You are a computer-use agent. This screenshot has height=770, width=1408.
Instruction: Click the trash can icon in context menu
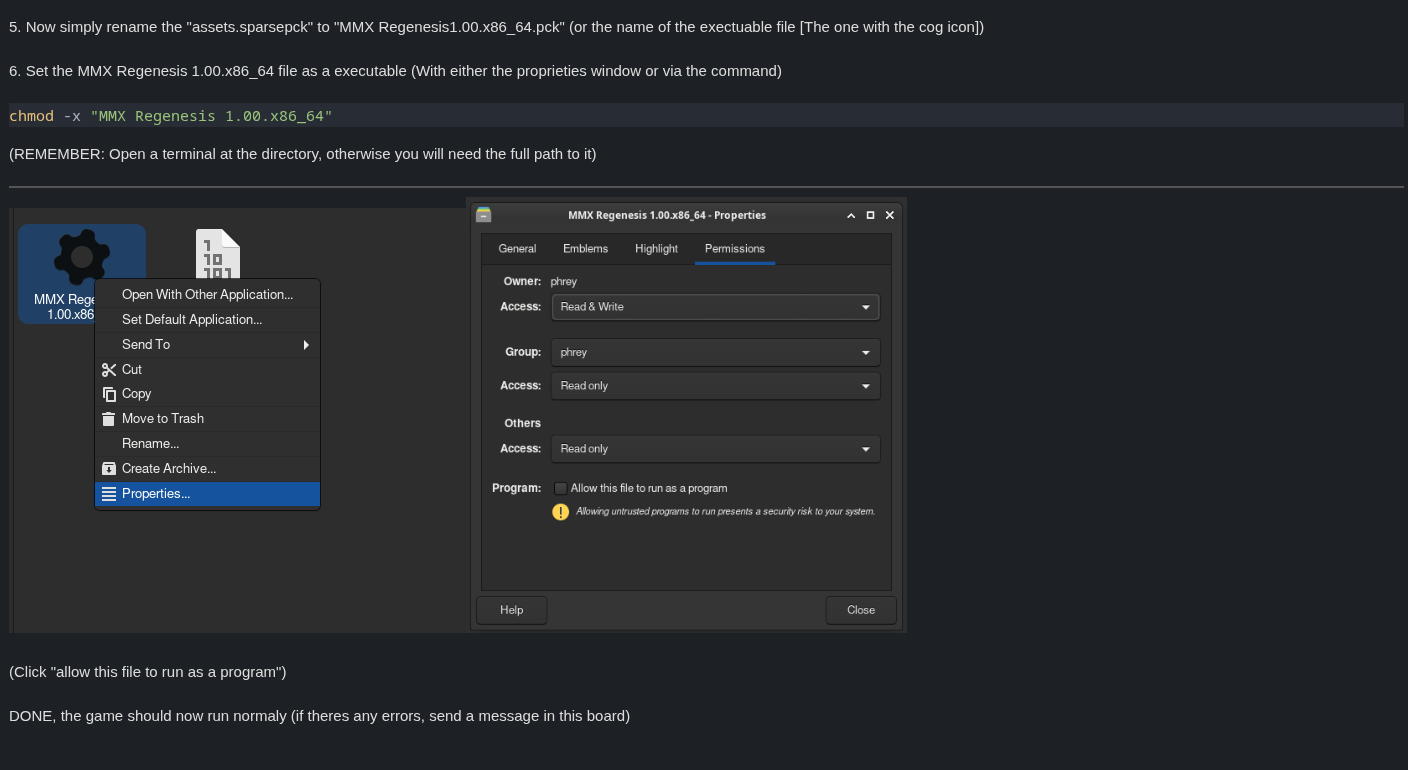tap(109, 419)
